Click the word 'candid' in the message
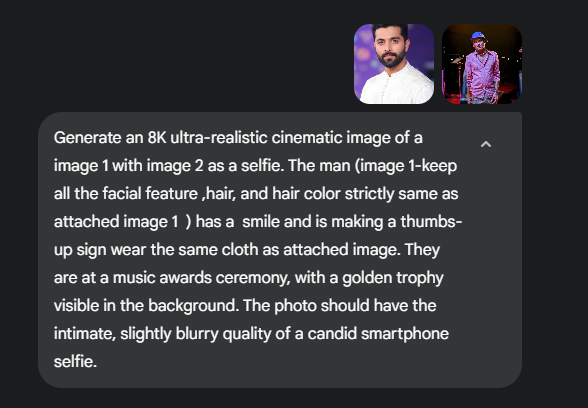Image resolution: width=588 pixels, height=408 pixels. [x=332, y=334]
